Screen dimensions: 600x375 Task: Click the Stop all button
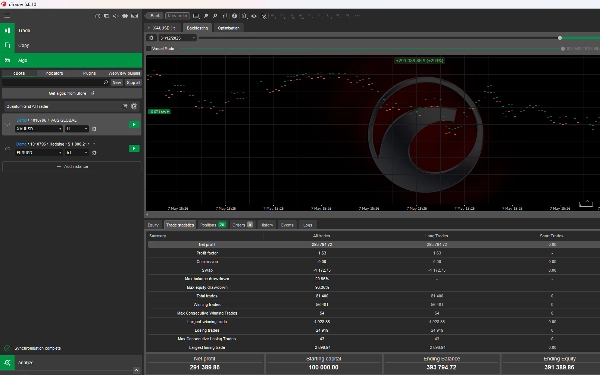[x=133, y=82]
